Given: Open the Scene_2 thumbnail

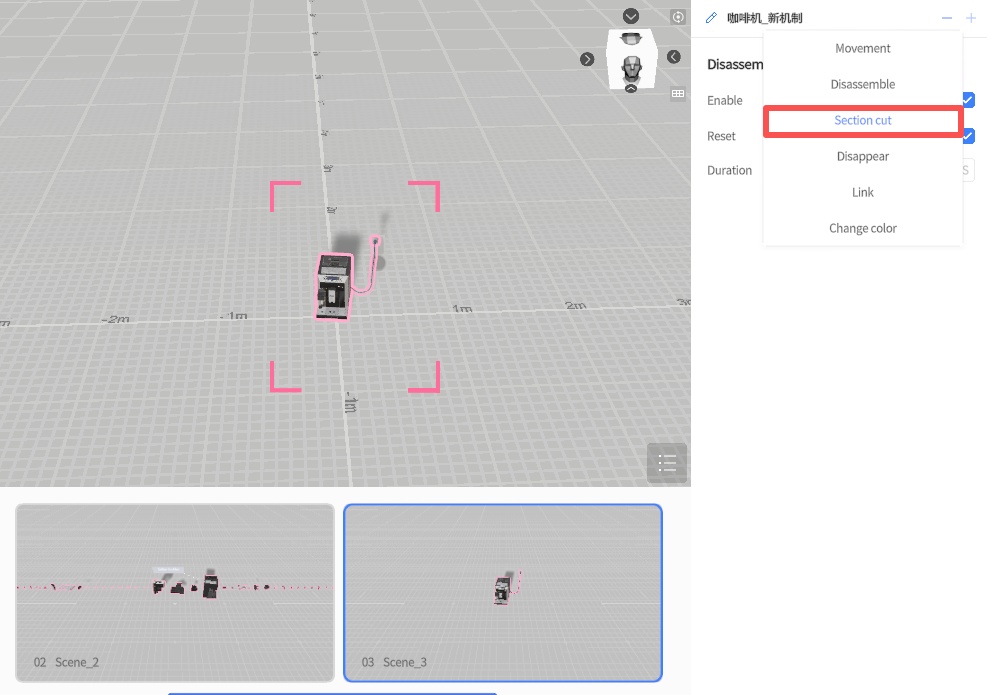Looking at the screenshot, I should click(175, 592).
